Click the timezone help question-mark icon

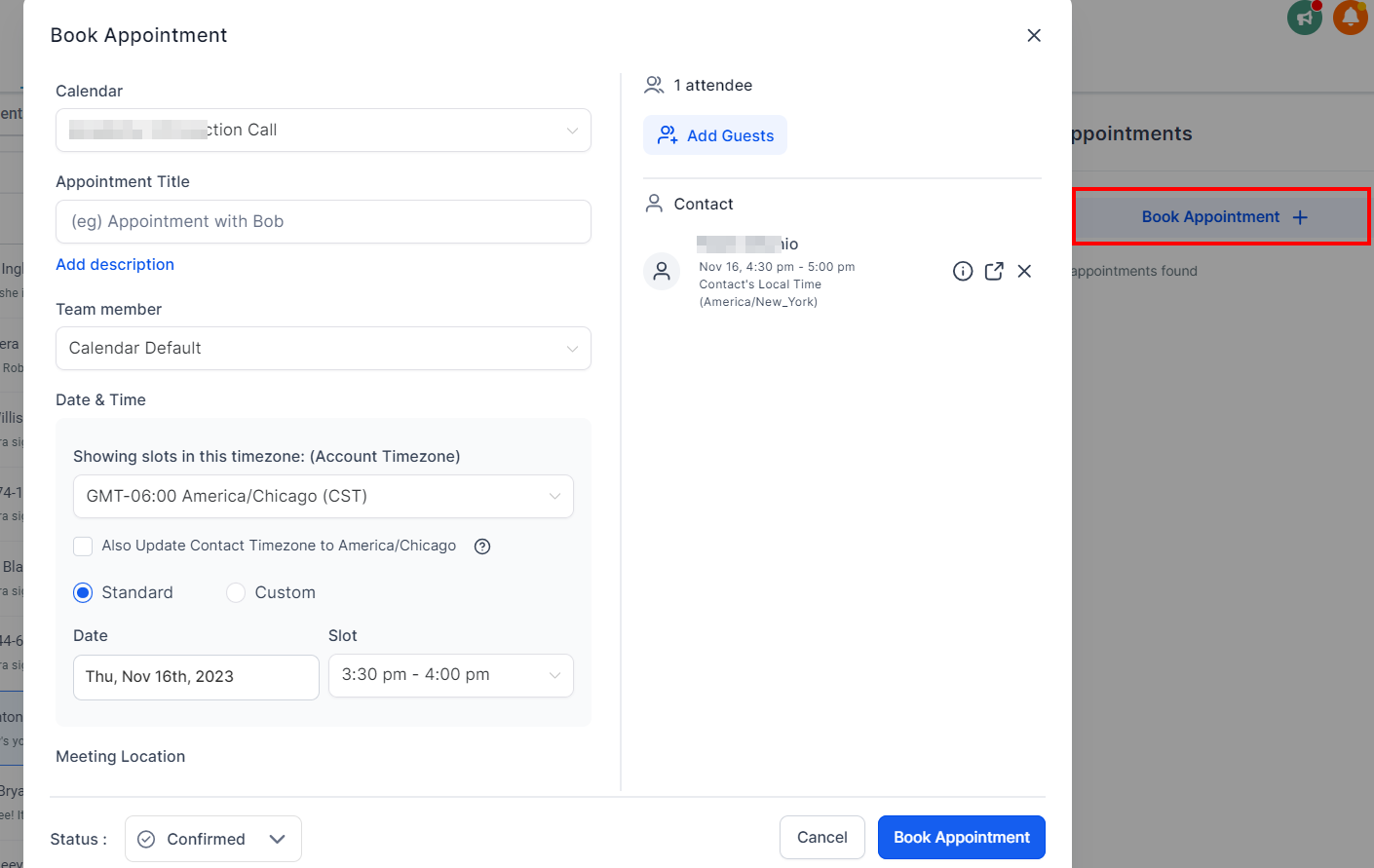click(x=482, y=547)
